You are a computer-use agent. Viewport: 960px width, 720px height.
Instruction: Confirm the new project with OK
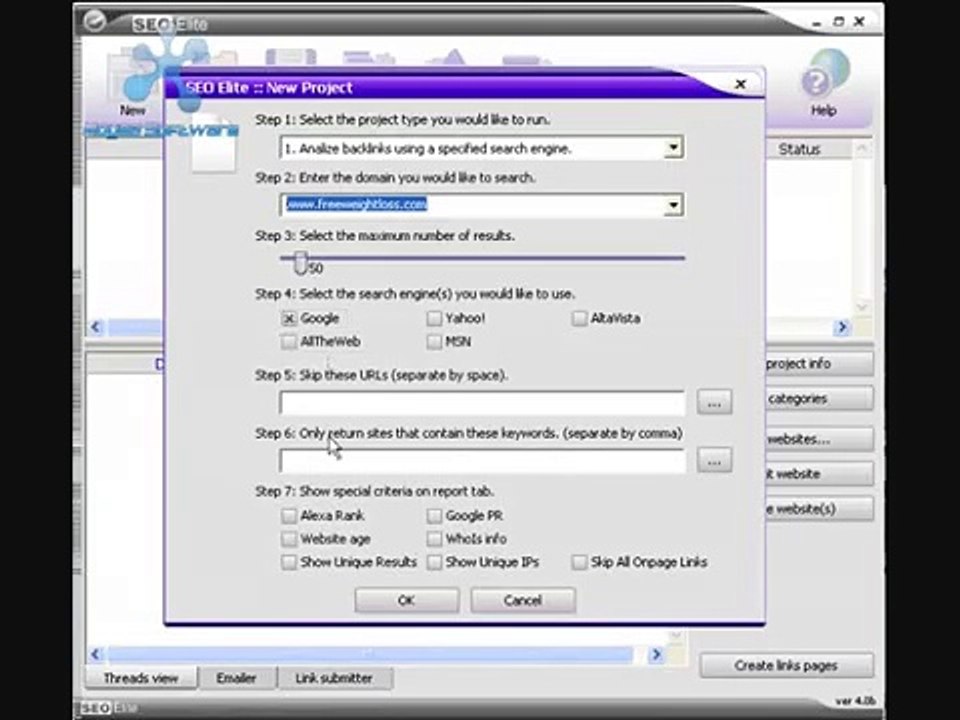coord(407,601)
